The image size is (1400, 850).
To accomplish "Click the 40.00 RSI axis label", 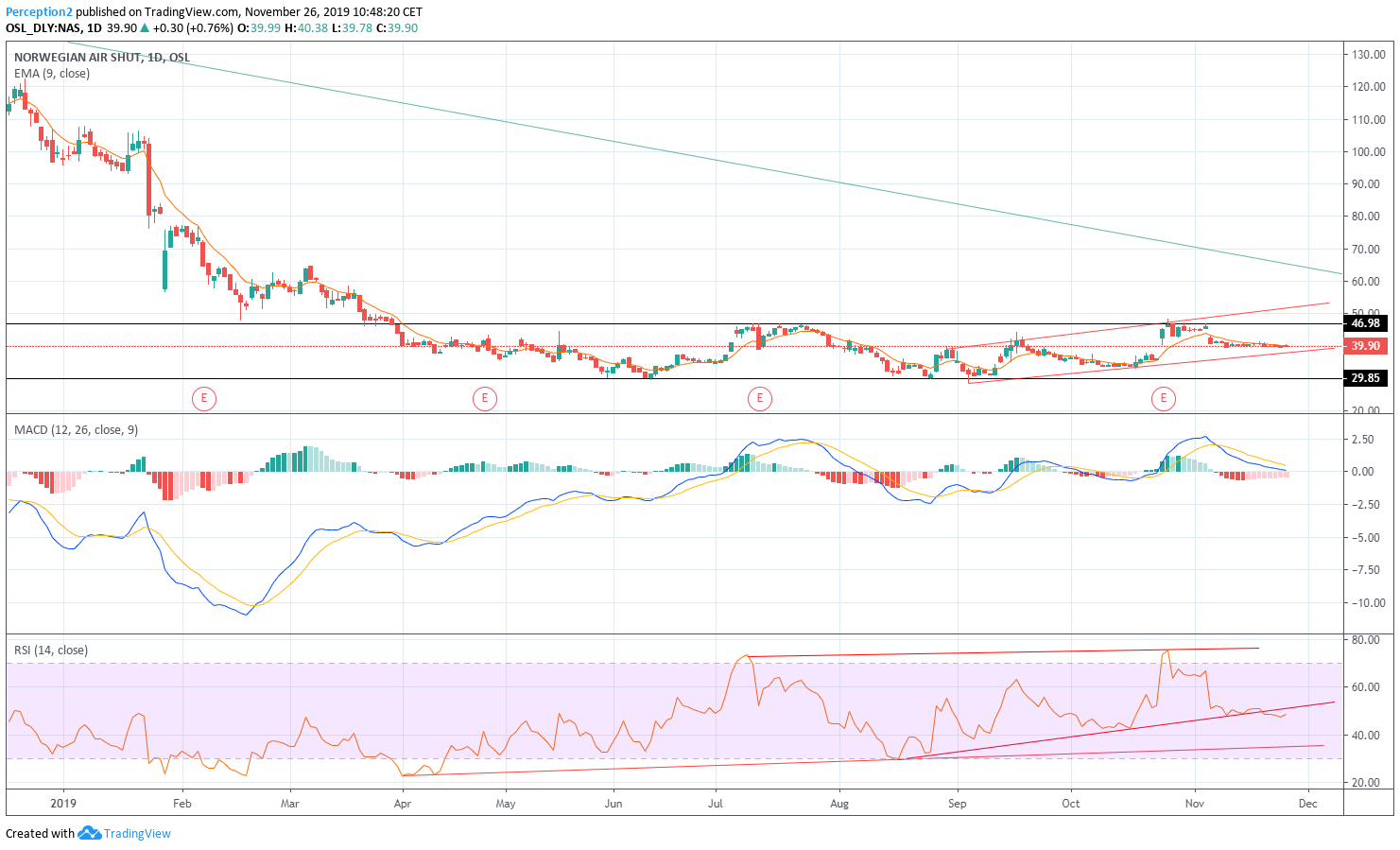I will (1366, 736).
